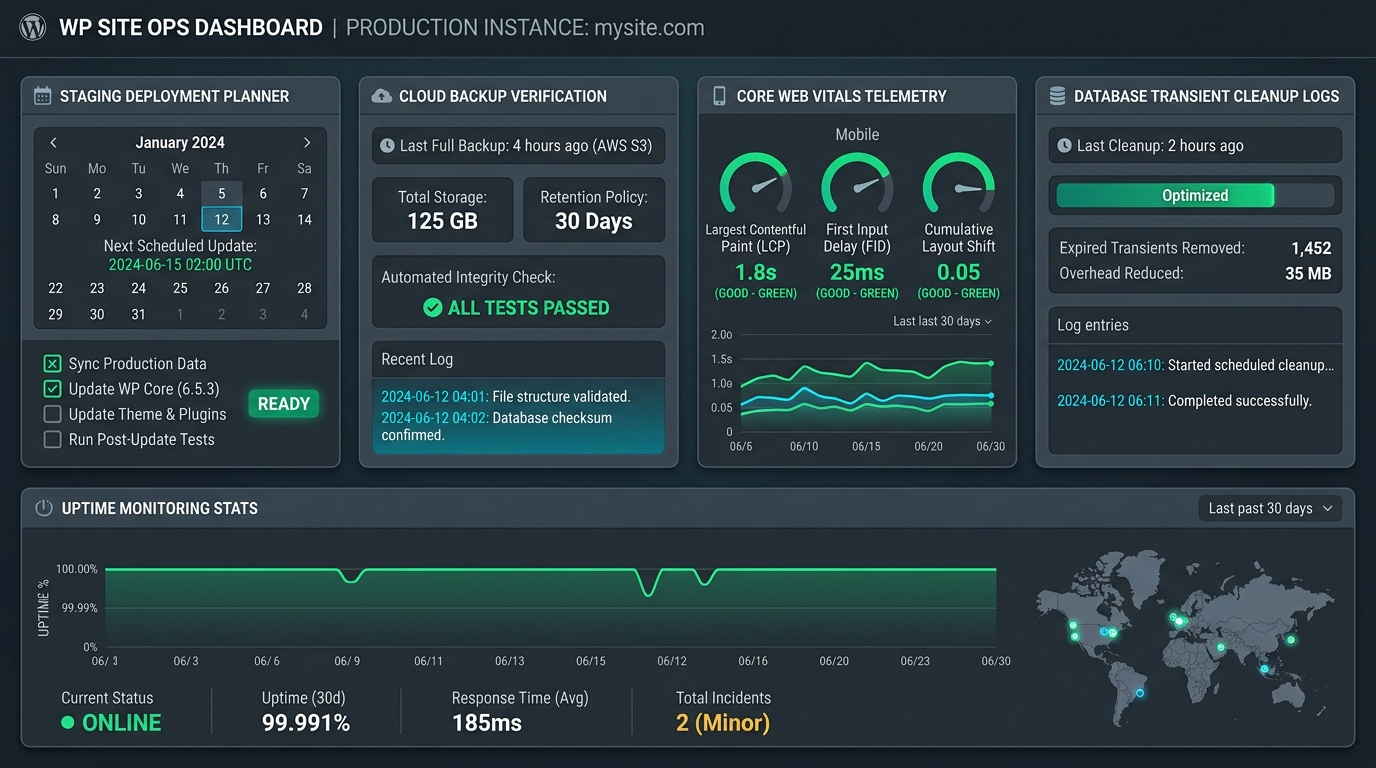
Task: Check Run Post-Update Tests
Action: pyautogui.click(x=53, y=439)
